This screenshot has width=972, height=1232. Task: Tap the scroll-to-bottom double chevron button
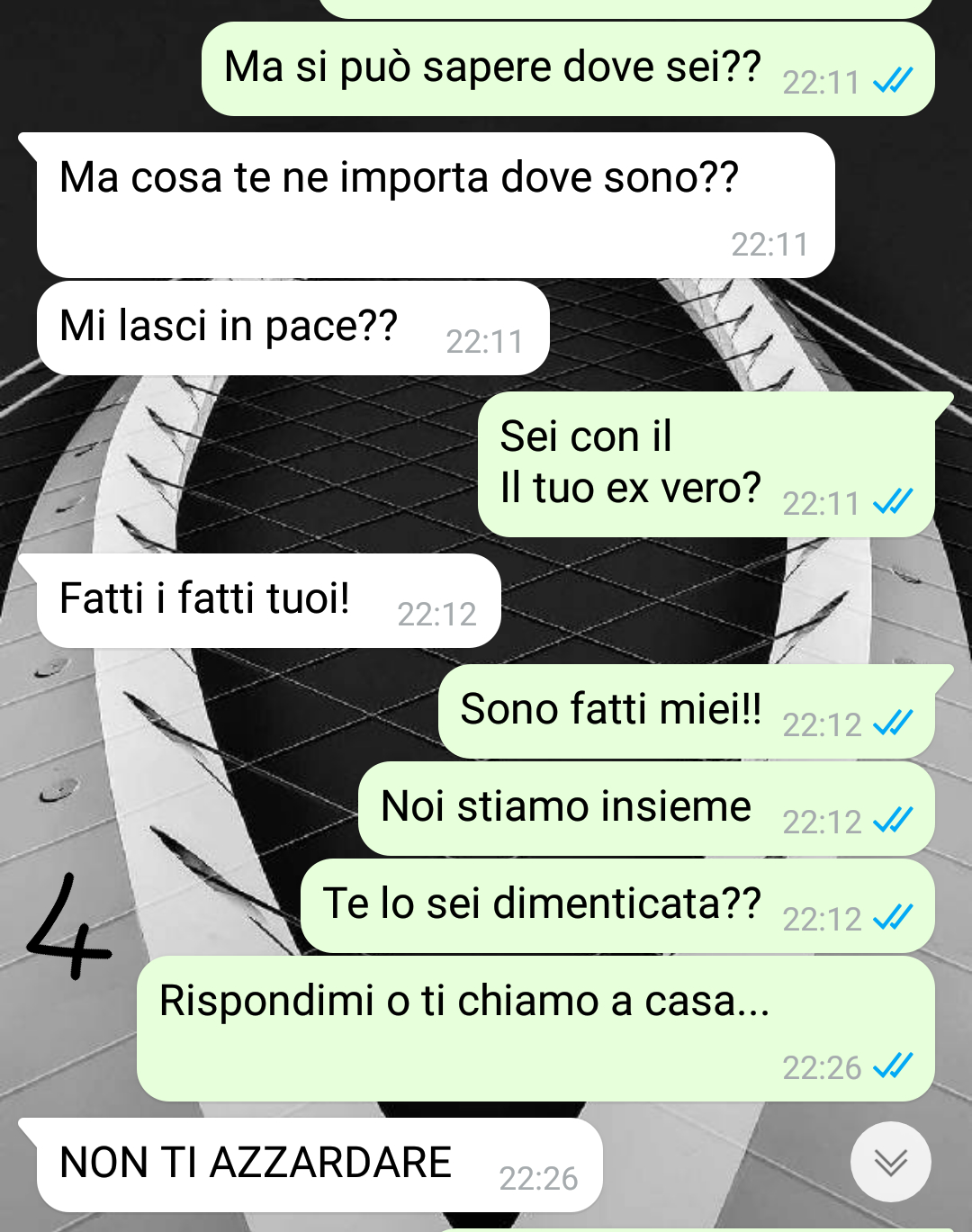(890, 1162)
